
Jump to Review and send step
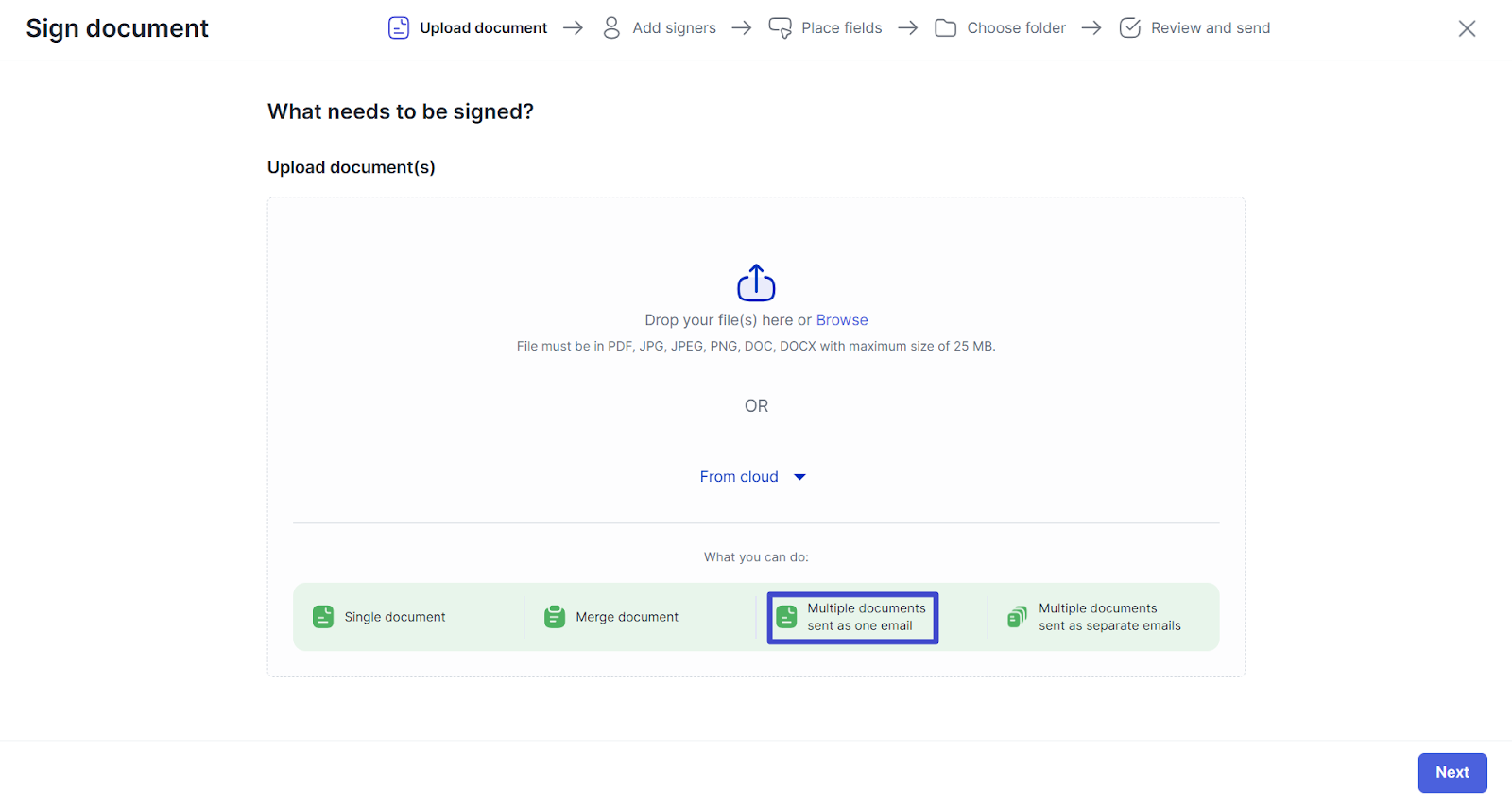pyautogui.click(x=1210, y=28)
